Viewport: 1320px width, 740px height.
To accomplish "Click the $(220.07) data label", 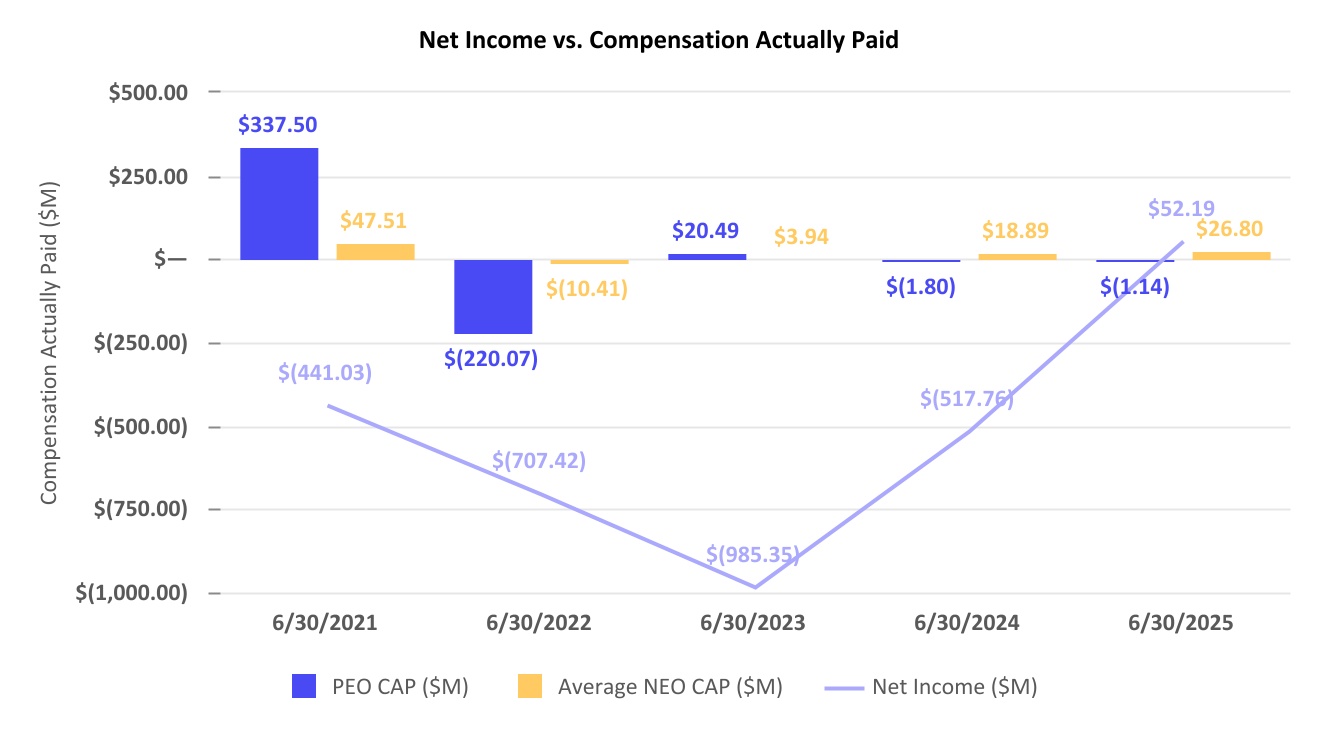I will pyautogui.click(x=491, y=358).
